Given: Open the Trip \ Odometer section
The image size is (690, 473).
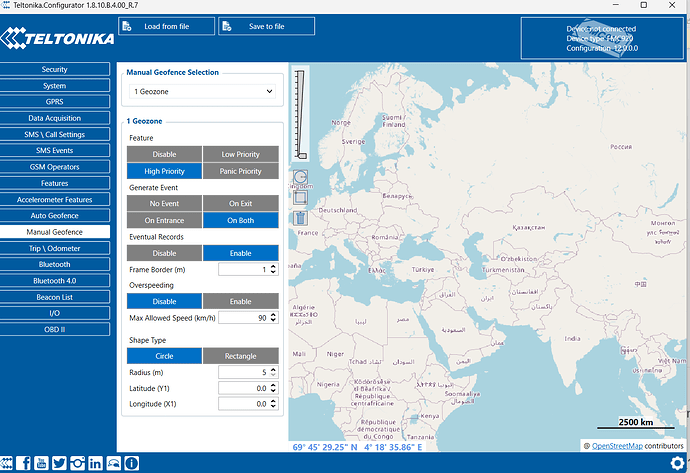Looking at the screenshot, I should (55, 248).
